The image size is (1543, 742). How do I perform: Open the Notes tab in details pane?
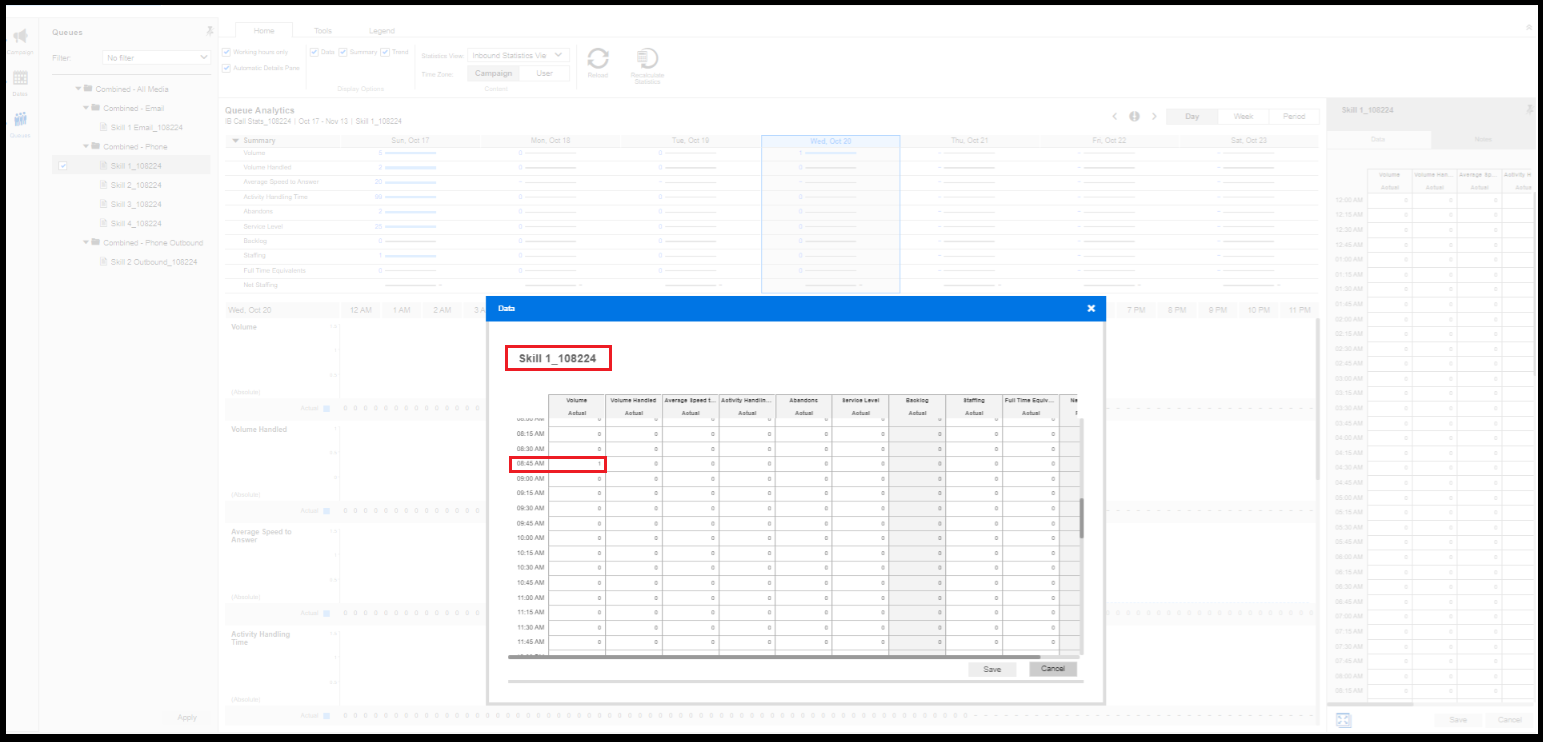pos(1483,140)
